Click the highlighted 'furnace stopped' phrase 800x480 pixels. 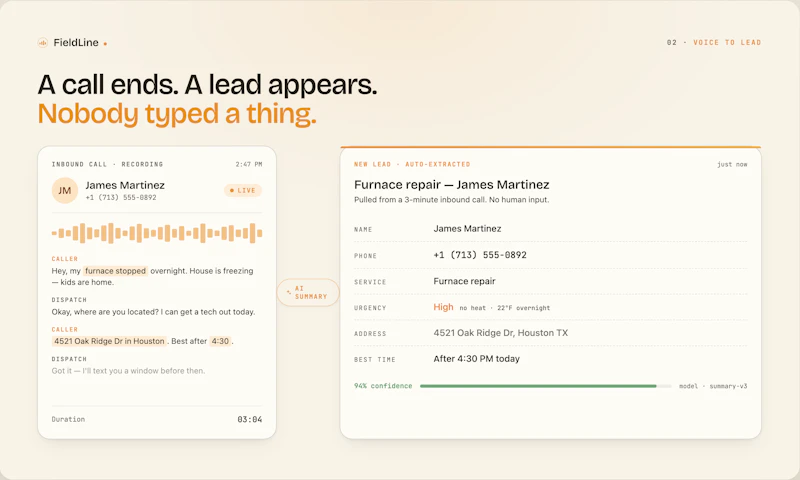115,271
